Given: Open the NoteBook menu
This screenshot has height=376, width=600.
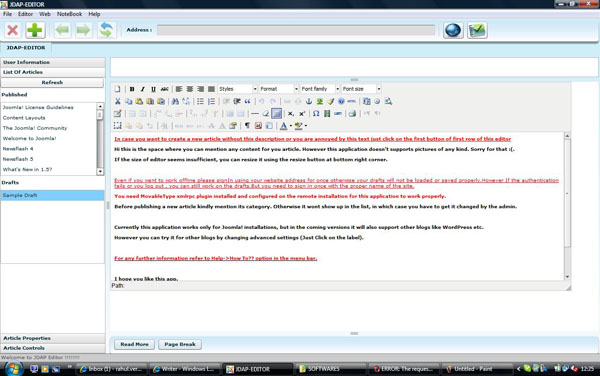Looking at the screenshot, I should (69, 14).
